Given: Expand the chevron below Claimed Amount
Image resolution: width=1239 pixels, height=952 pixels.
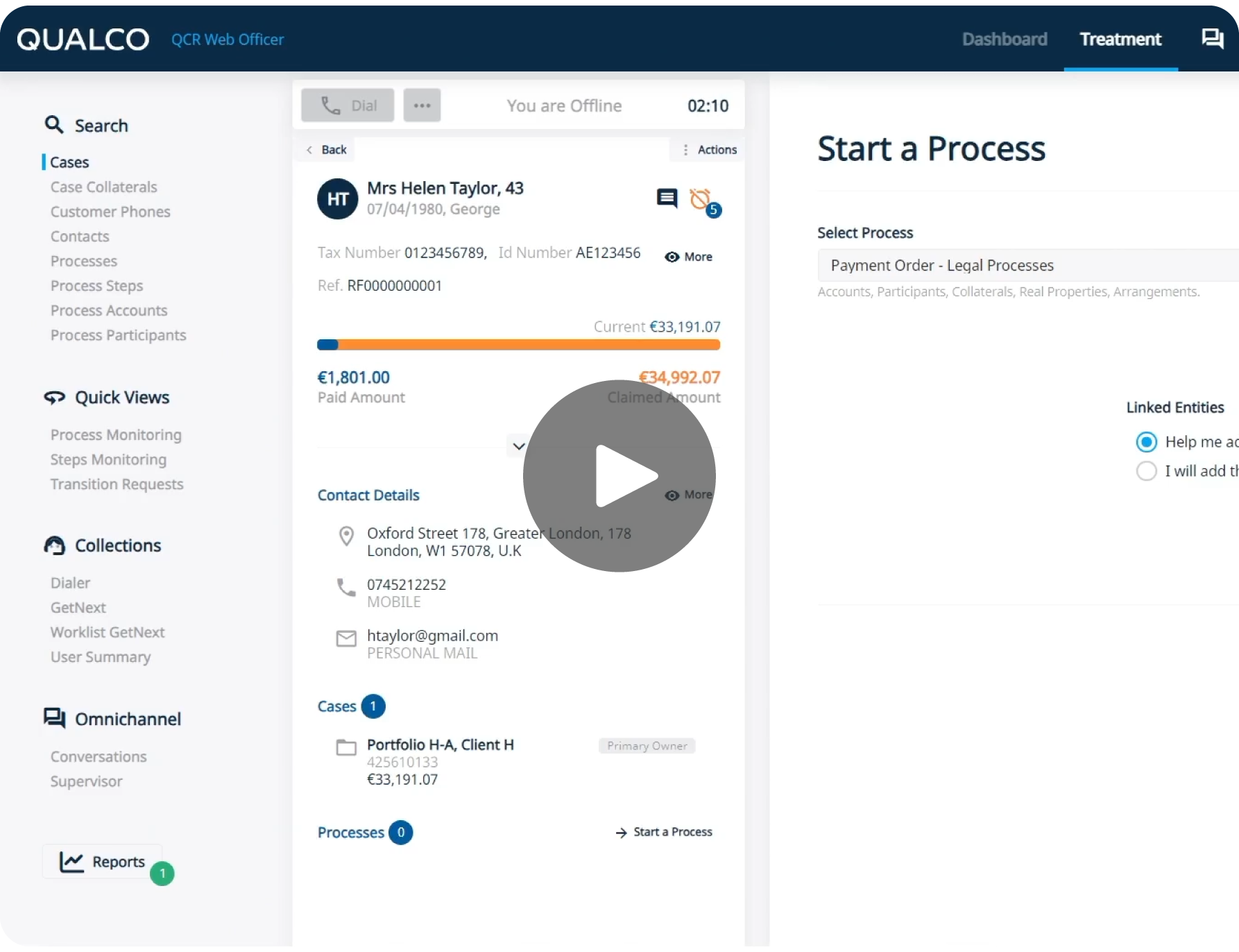Looking at the screenshot, I should [518, 445].
